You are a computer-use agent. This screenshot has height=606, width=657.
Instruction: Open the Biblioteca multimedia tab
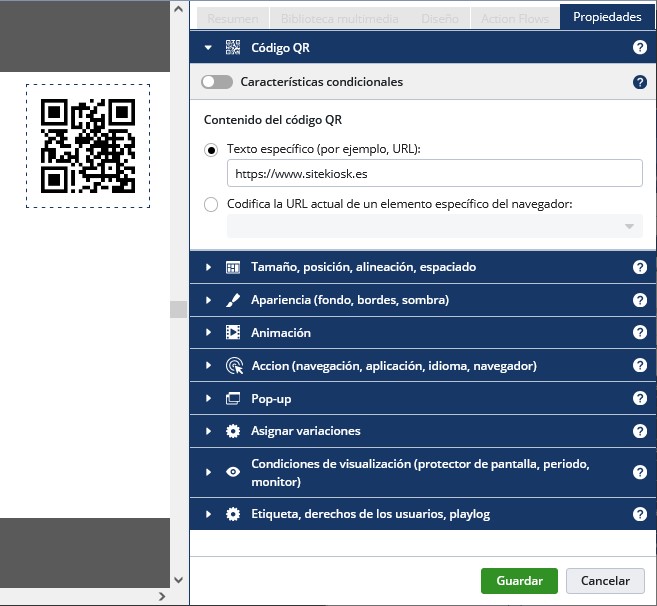pyautogui.click(x=339, y=18)
